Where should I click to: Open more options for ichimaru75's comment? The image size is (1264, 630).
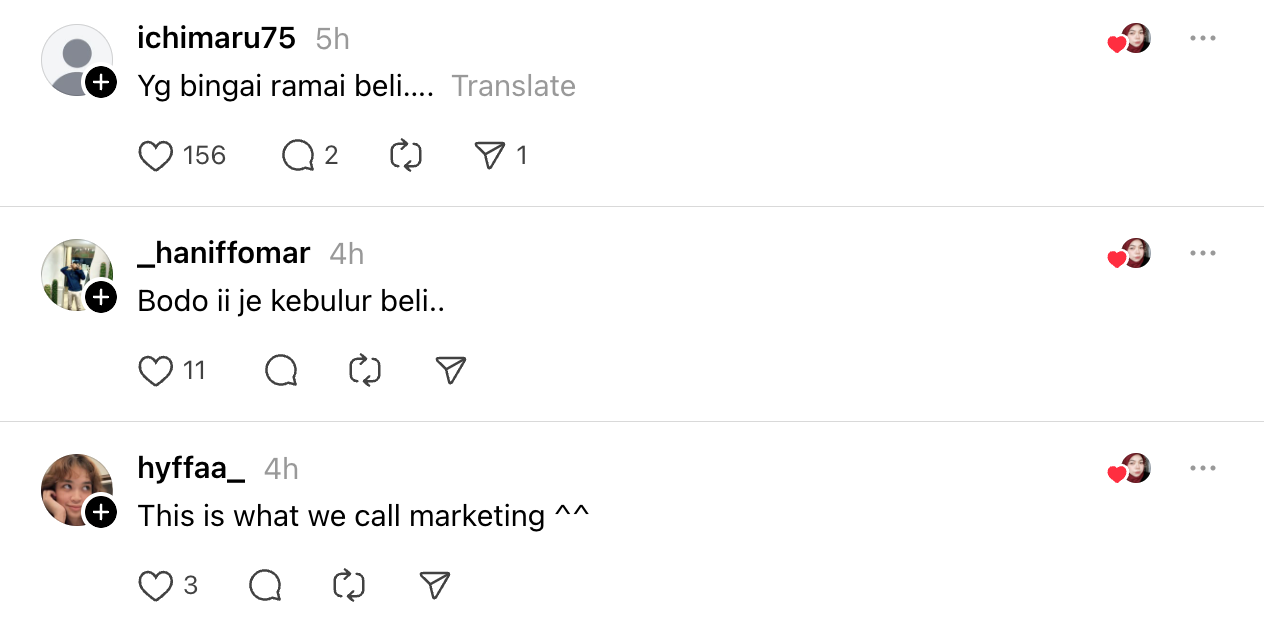(x=1202, y=39)
